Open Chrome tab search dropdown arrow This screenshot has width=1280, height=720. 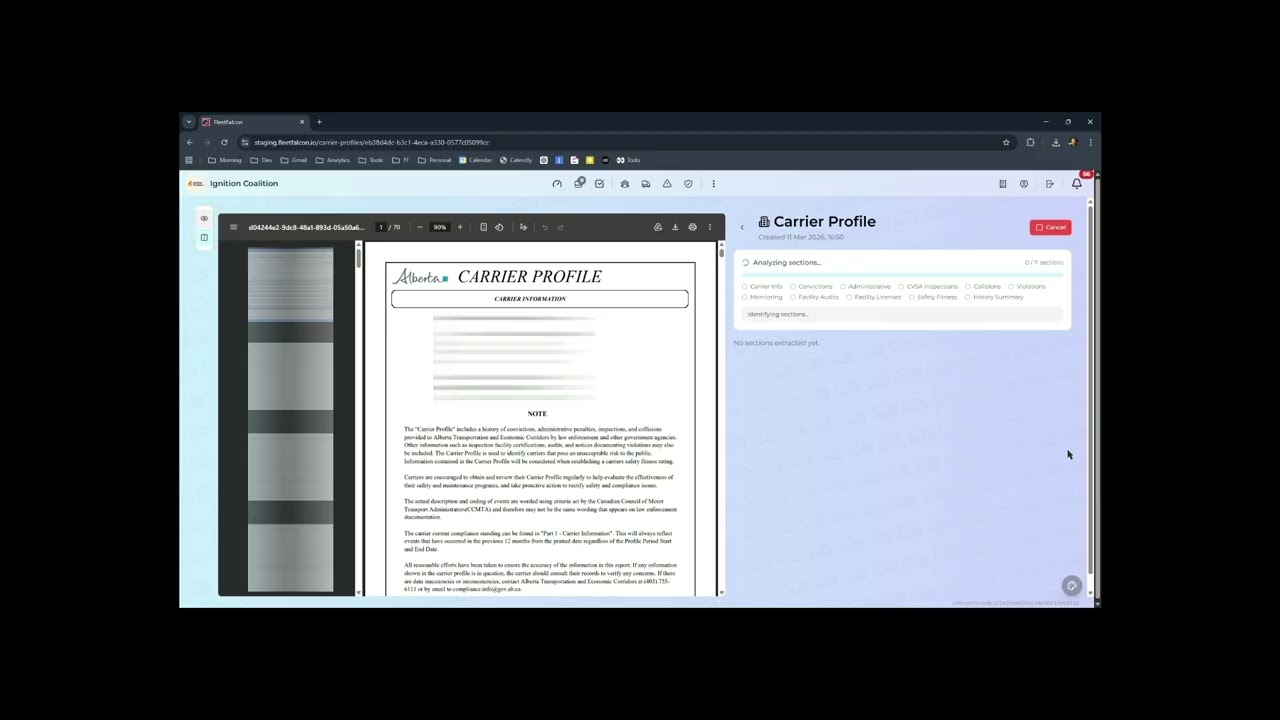pos(188,122)
